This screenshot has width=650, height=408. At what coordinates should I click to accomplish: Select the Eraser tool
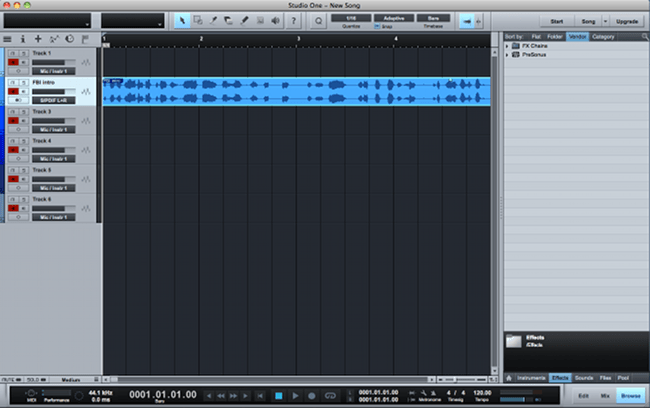[228, 21]
